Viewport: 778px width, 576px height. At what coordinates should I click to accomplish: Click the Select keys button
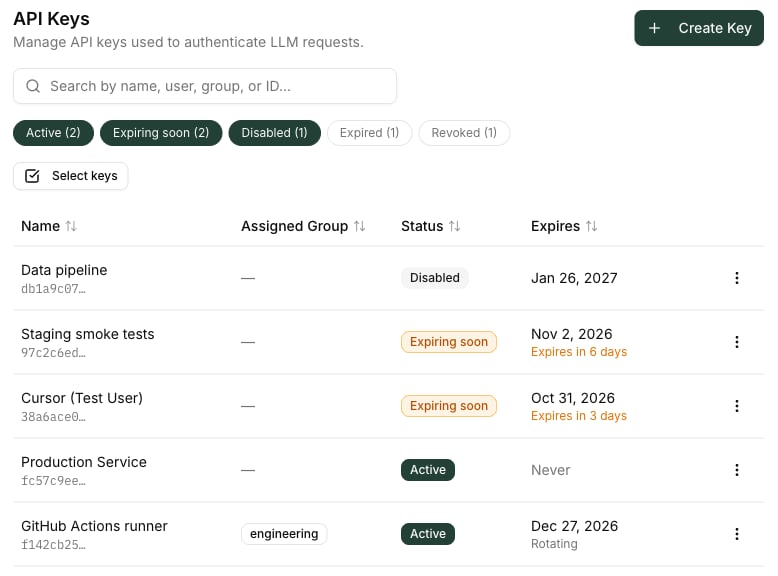(x=70, y=176)
